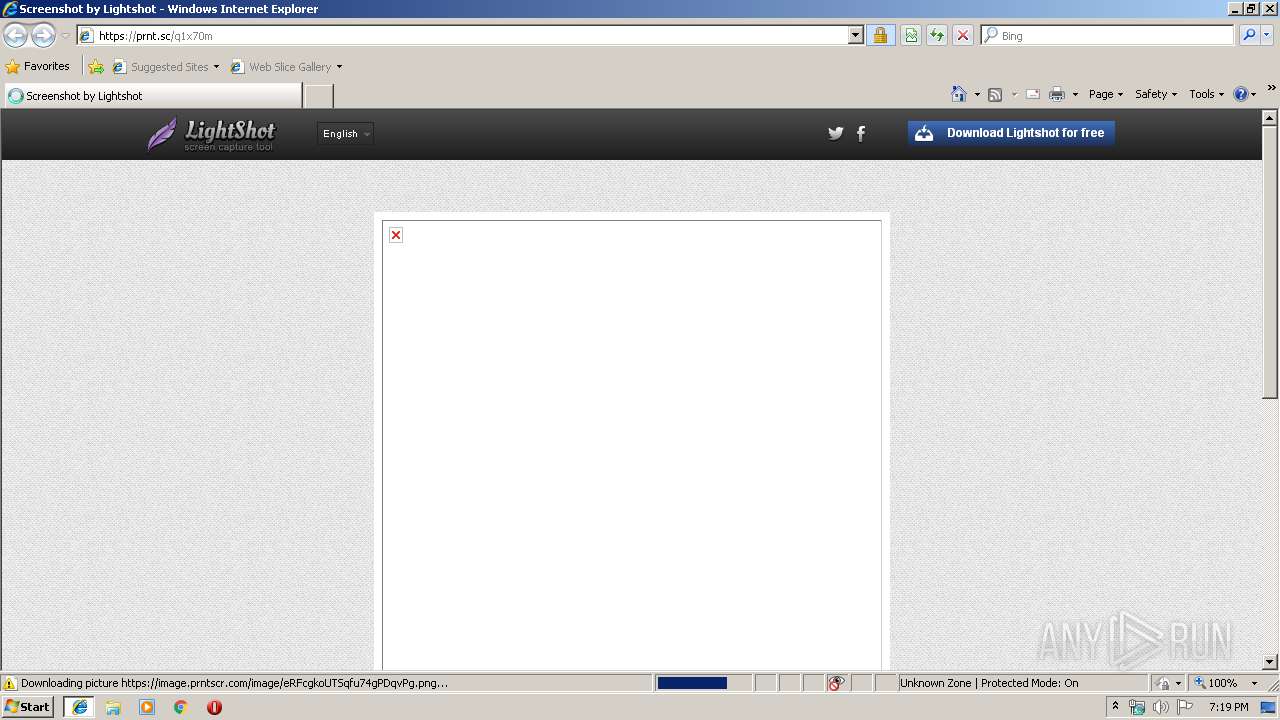Click the status bar security lock icon
Image resolution: width=1280 pixels, height=720 pixels.
point(1163,683)
